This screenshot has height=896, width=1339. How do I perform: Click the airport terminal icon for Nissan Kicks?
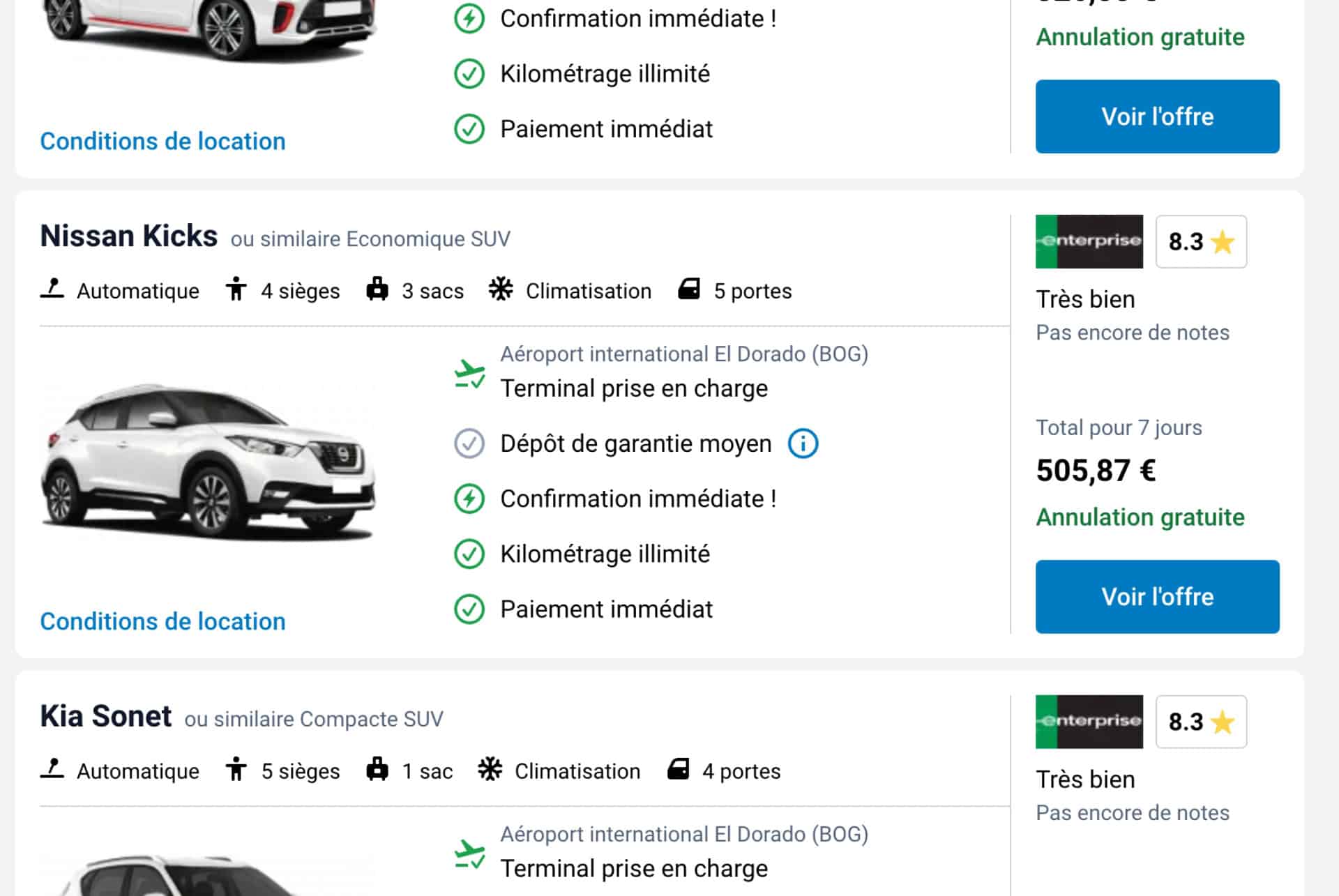click(x=469, y=374)
